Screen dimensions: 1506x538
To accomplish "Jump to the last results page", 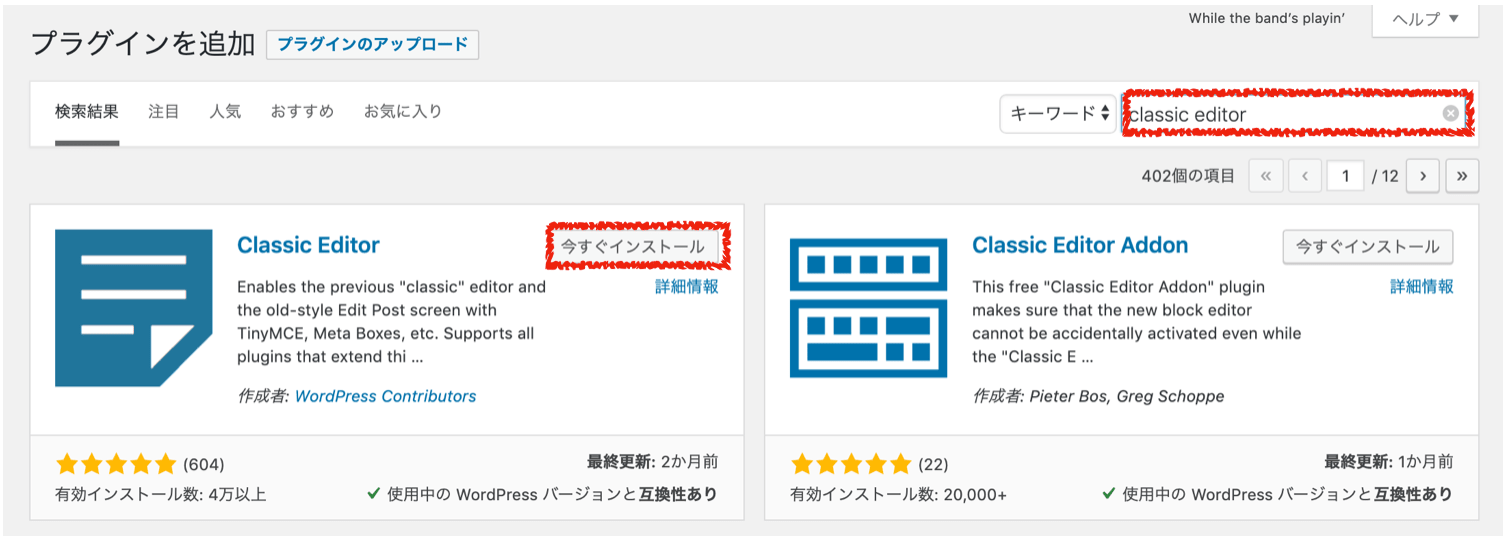I will click(1462, 176).
